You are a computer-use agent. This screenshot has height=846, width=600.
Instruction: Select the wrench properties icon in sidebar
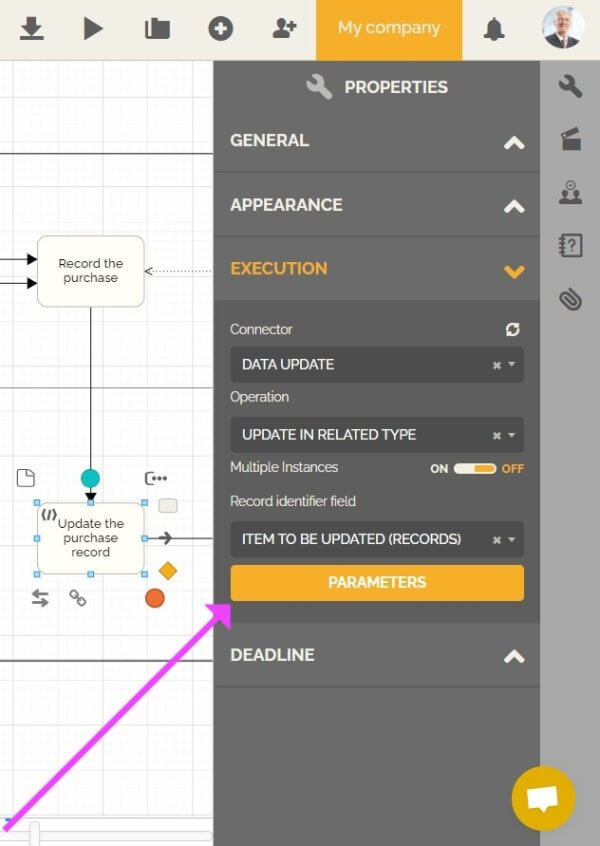pos(570,87)
